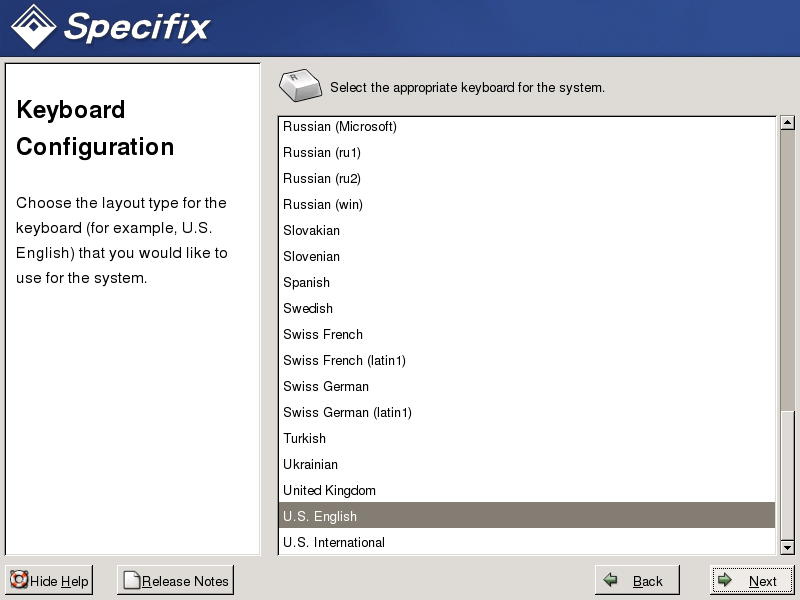Select U.S. International keyboard layout
The image size is (800, 600).
point(333,543)
